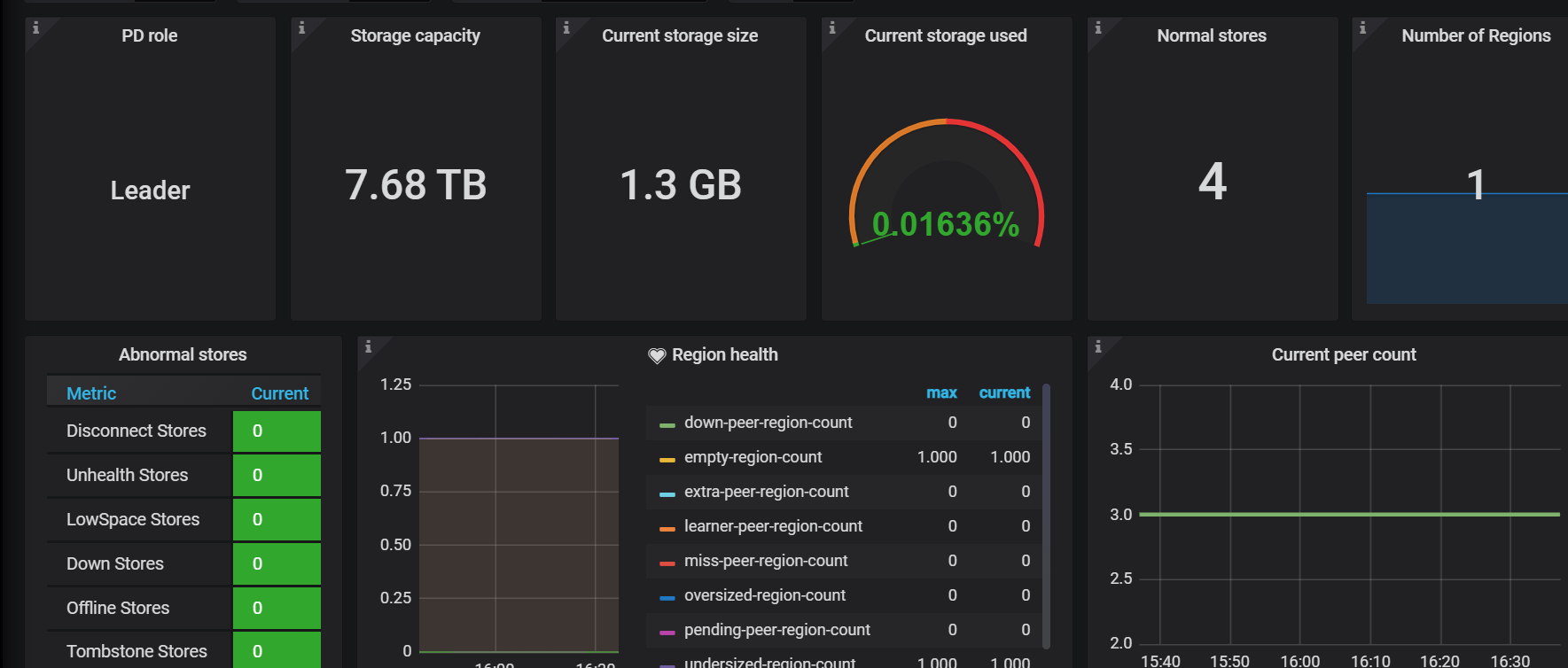The image size is (1568, 668).
Task: Click the Normal stores panel info icon
Action: coord(1098,28)
